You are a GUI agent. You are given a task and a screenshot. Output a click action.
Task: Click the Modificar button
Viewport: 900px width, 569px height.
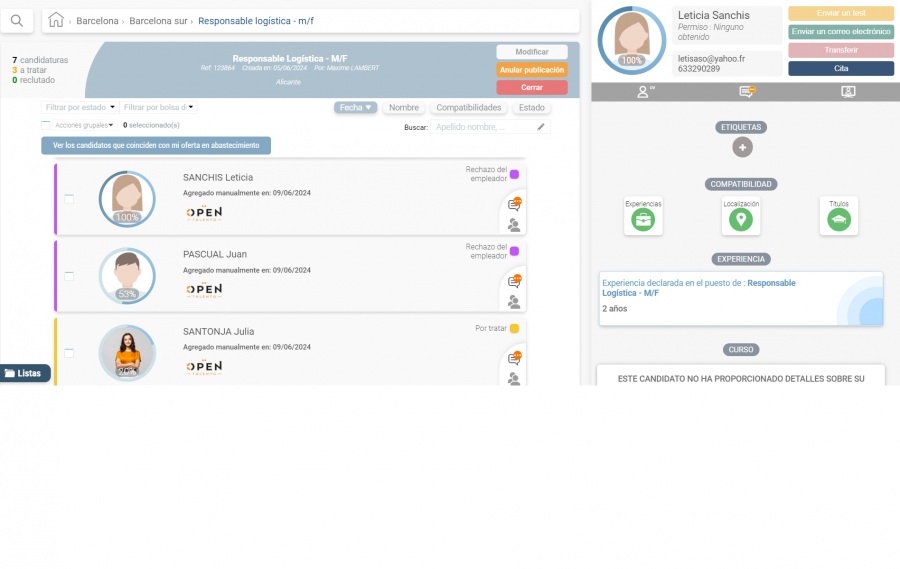point(532,52)
